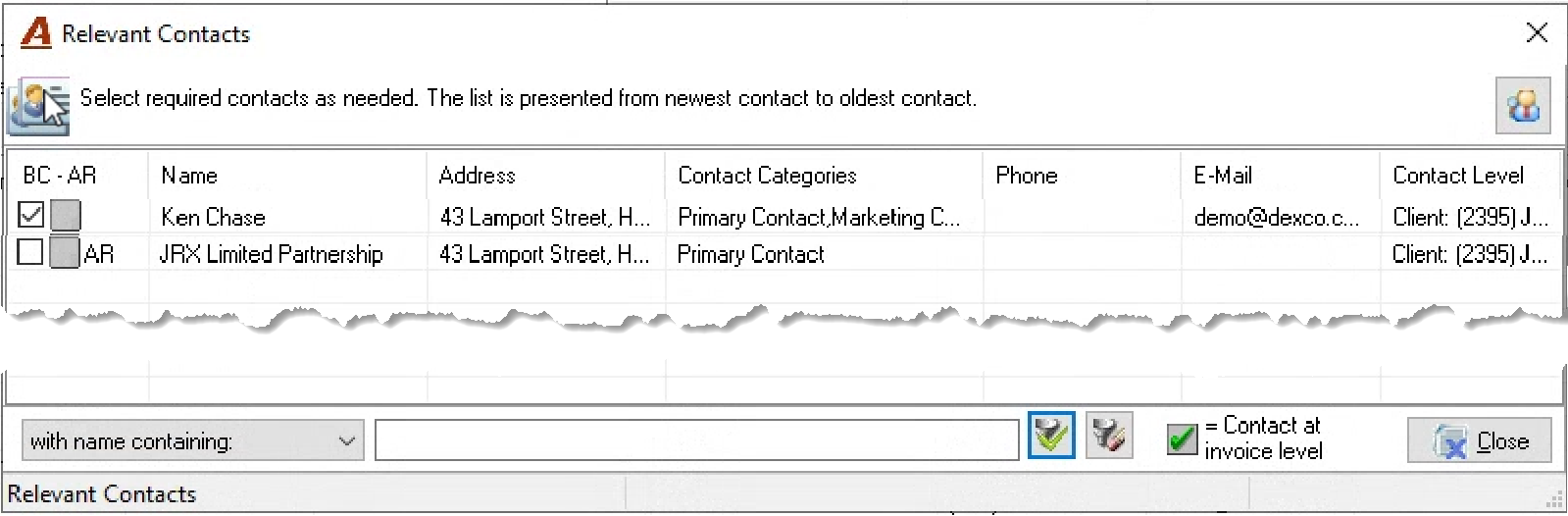Click the green invoice-level checkmark legend icon

(x=1183, y=439)
